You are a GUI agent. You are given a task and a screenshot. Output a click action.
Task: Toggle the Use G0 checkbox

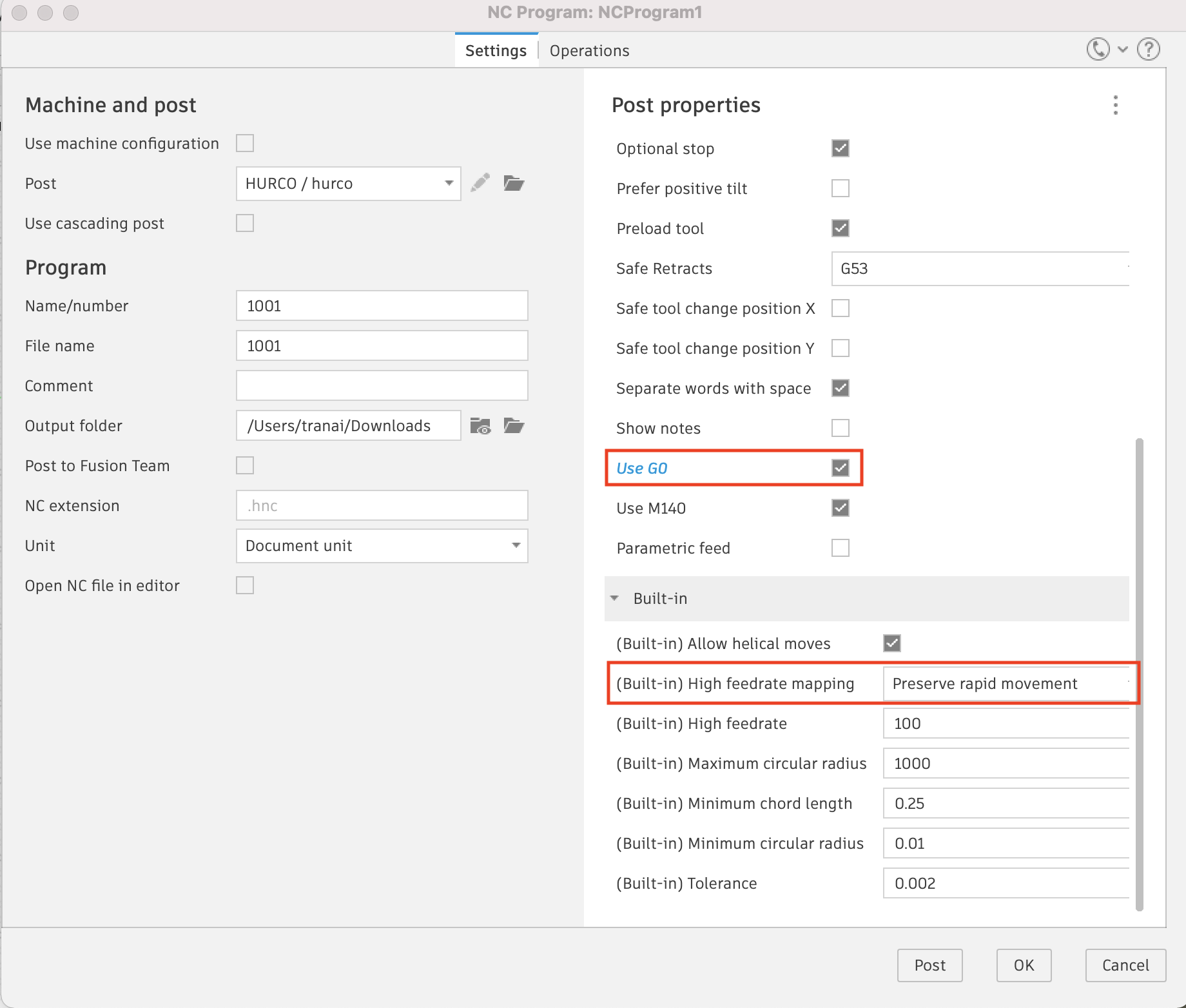(841, 468)
